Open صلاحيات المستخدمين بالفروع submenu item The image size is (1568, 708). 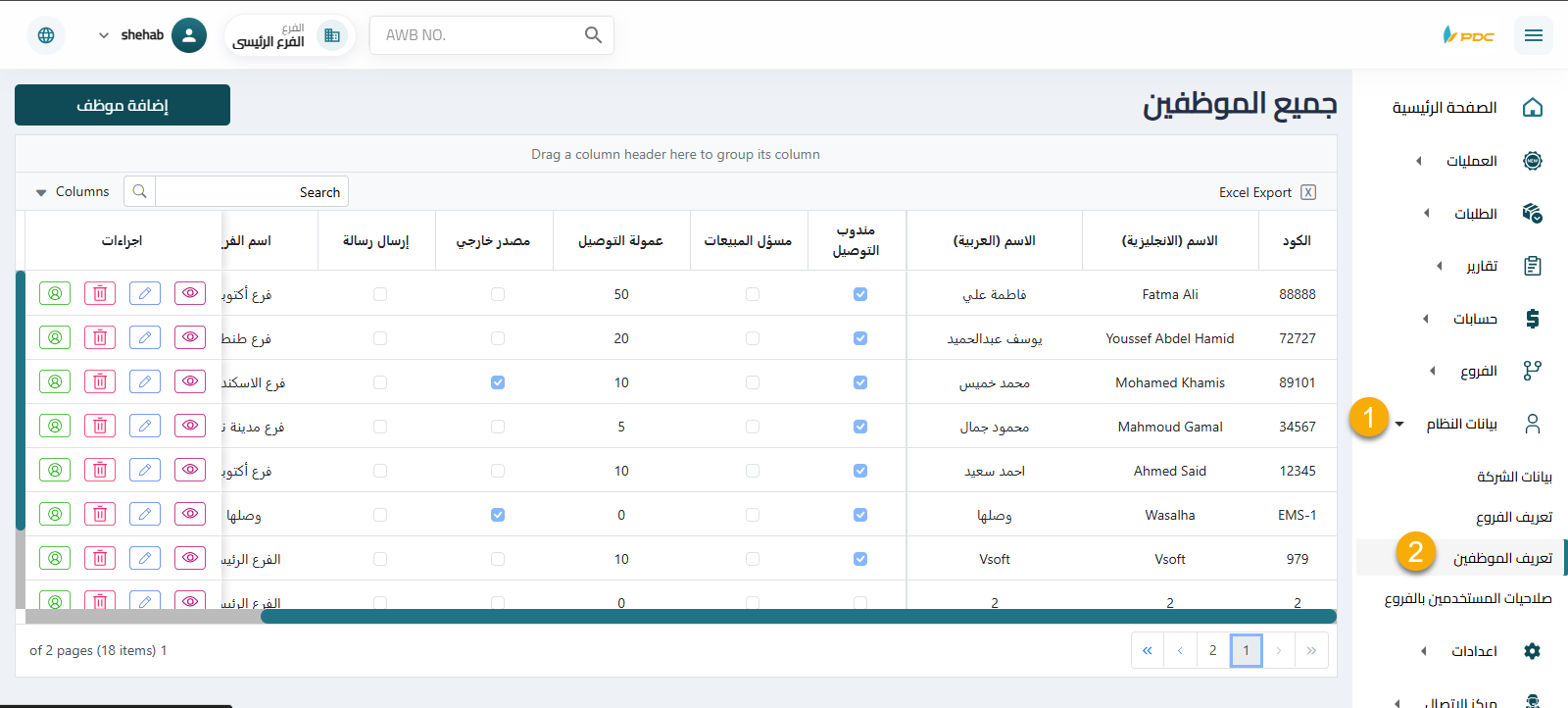(x=1468, y=598)
